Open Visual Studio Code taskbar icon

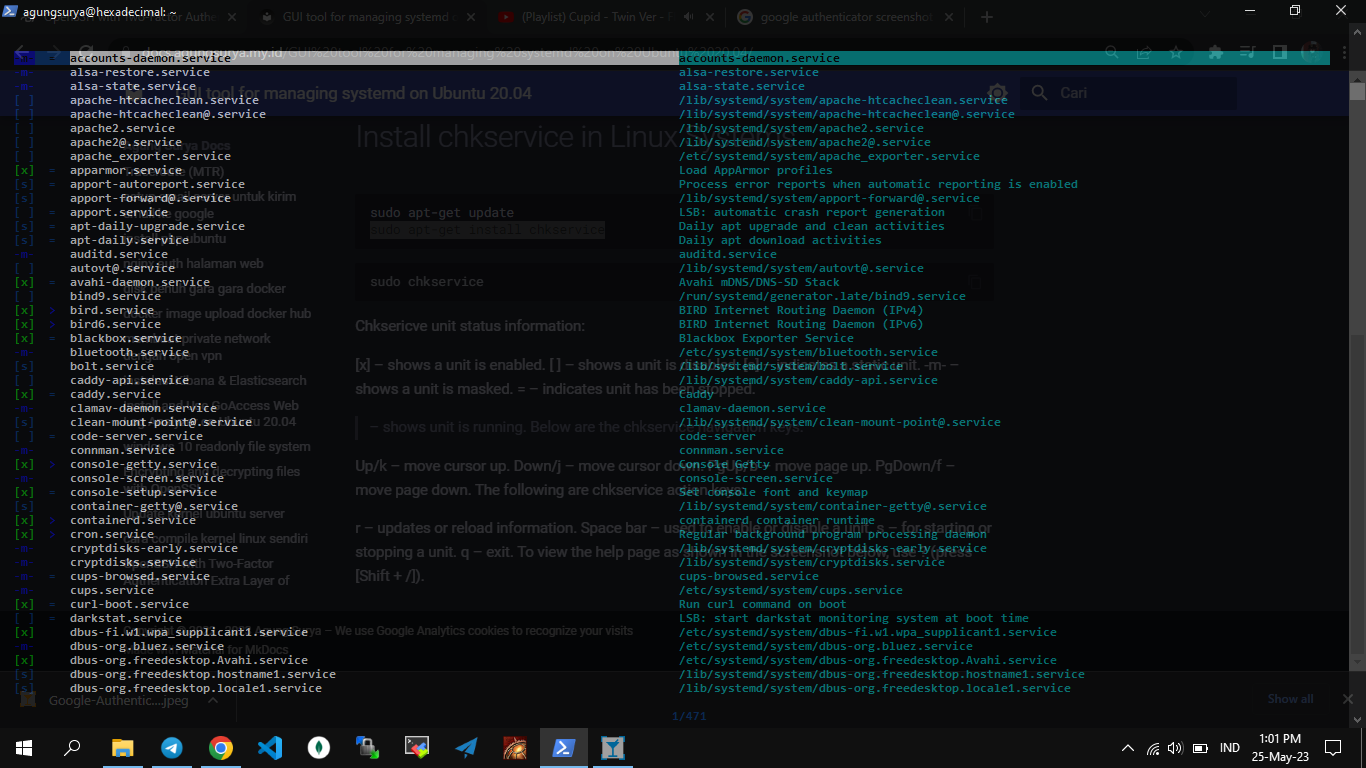[270, 747]
